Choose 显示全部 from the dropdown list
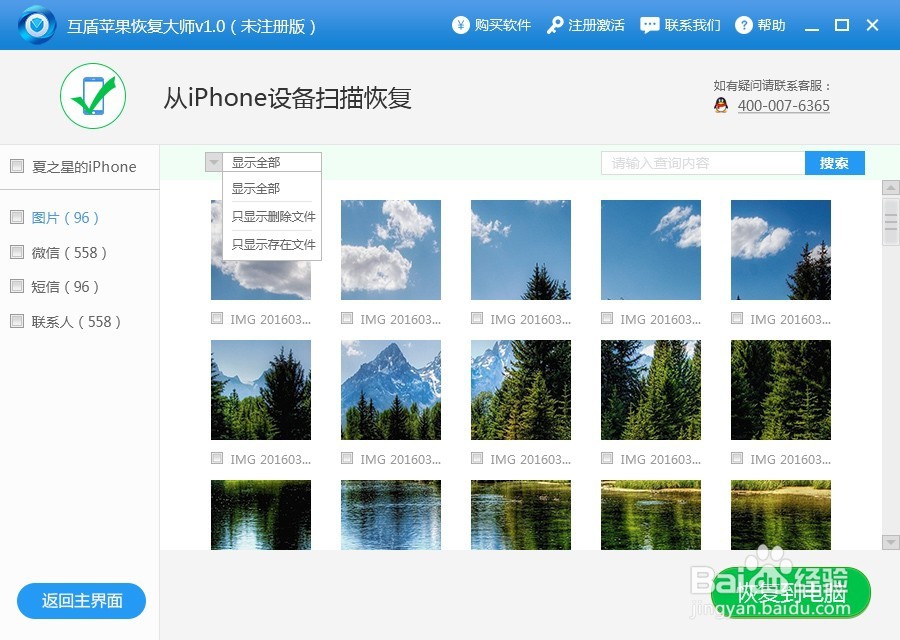 (272, 188)
